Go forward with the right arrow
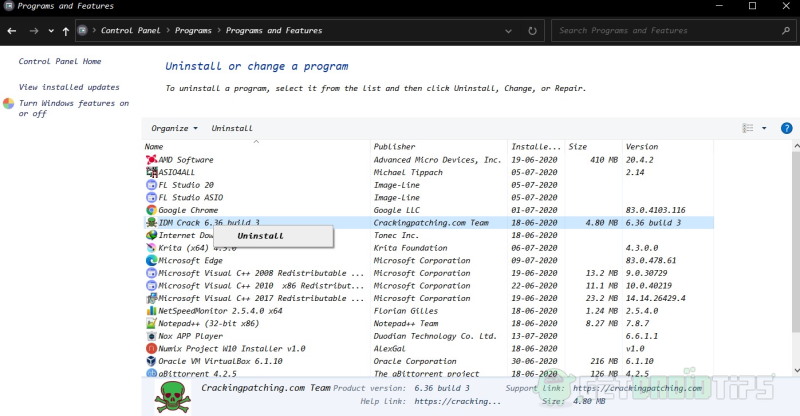The width and height of the screenshot is (800, 416). (34, 31)
